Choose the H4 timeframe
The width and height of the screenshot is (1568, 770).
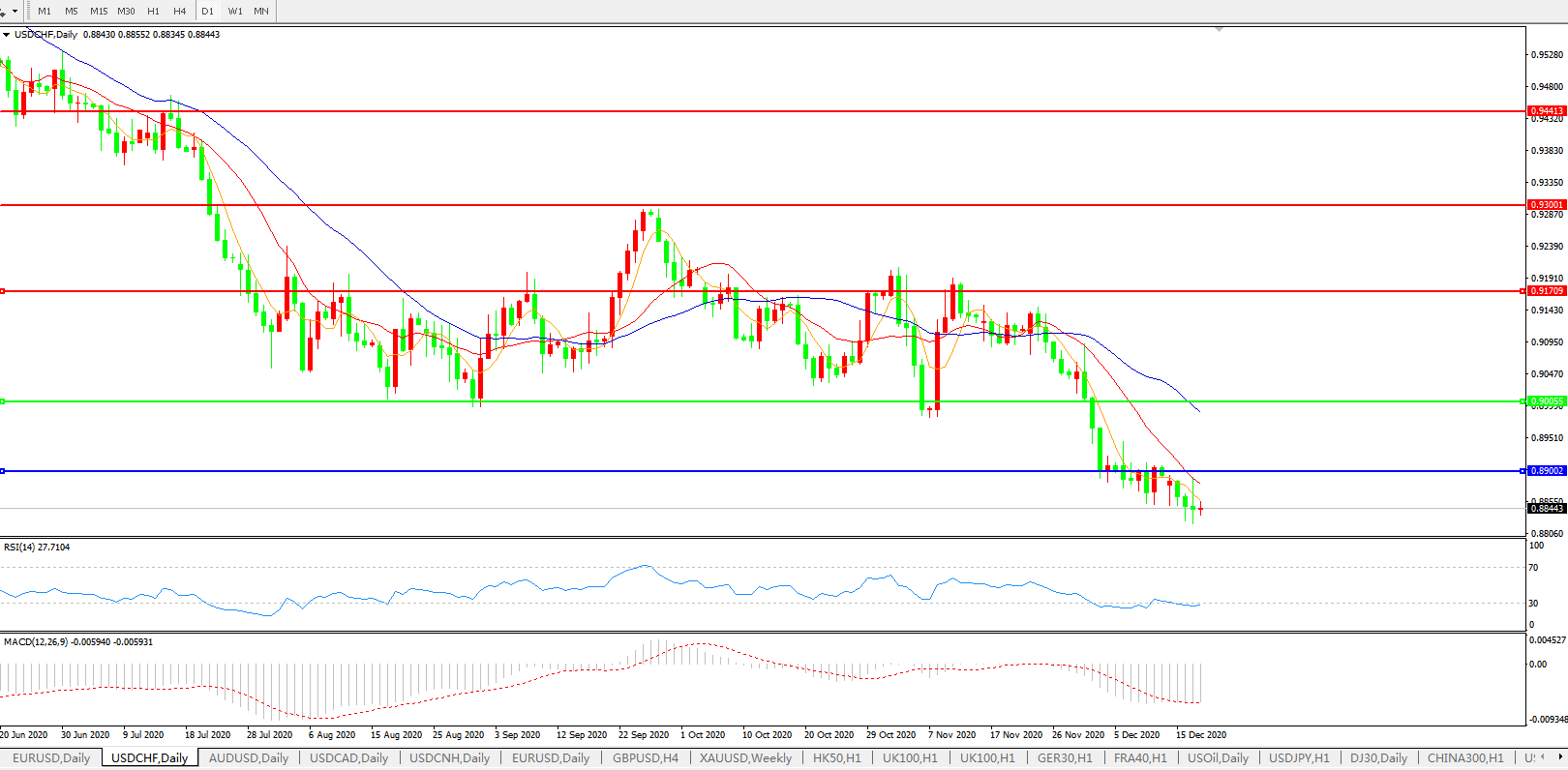click(x=180, y=11)
